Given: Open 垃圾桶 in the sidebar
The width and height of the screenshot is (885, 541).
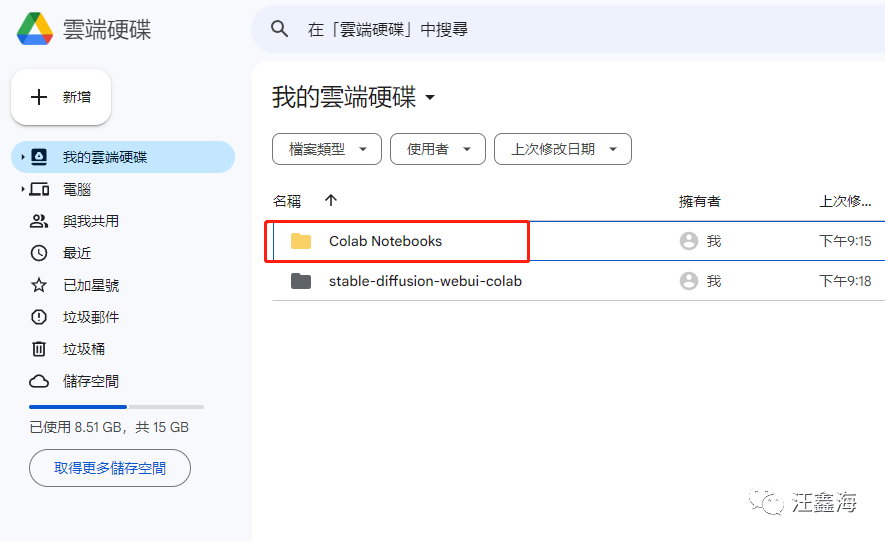Looking at the screenshot, I should click(x=84, y=349).
